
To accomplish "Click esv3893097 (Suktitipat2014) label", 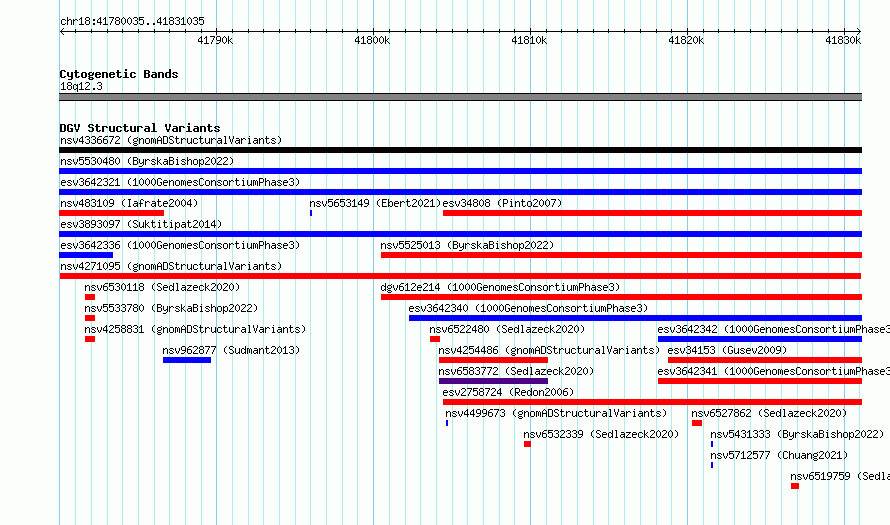I will (x=141, y=224).
